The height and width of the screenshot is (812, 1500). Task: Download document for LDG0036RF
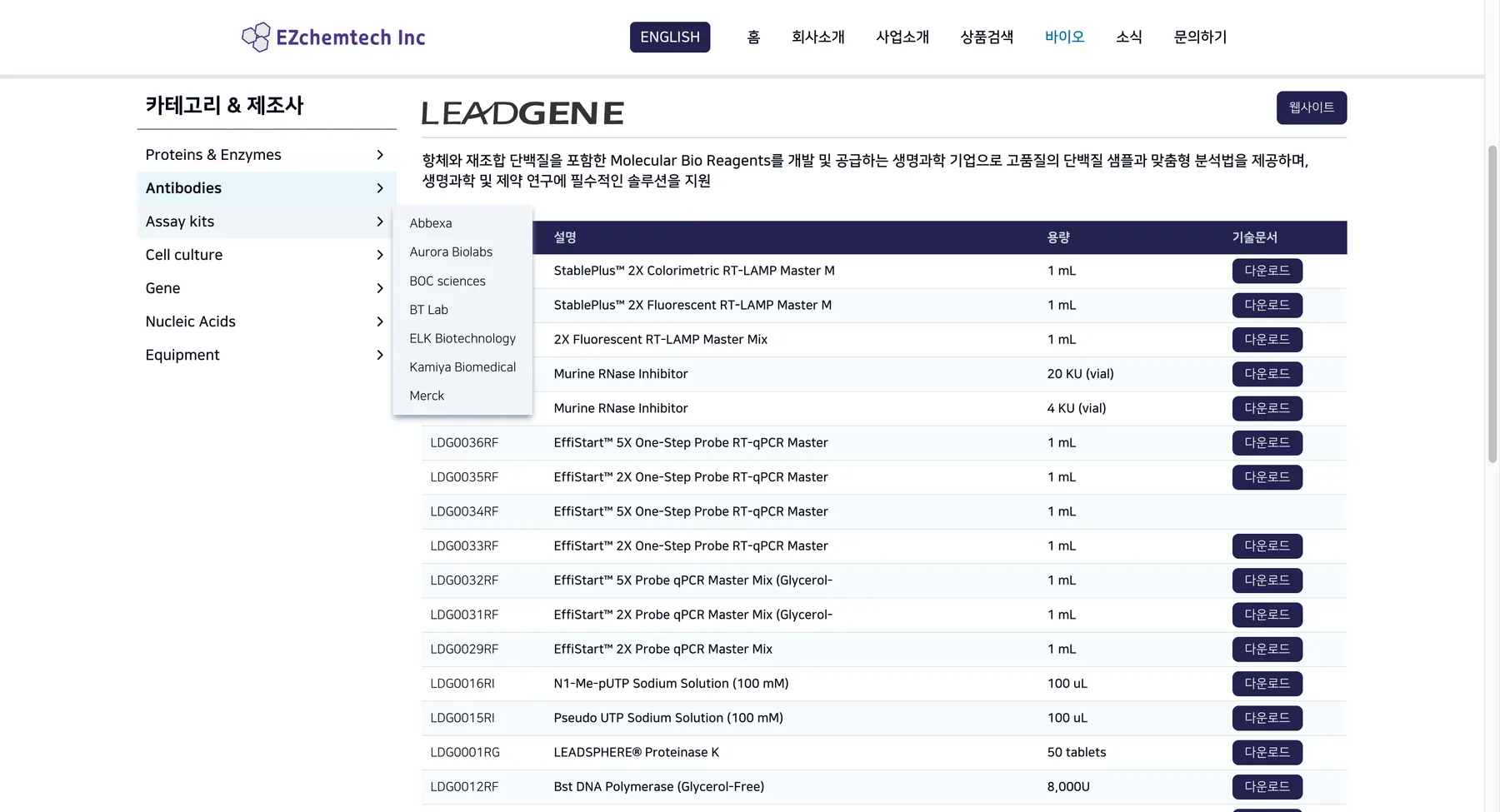tap(1267, 442)
